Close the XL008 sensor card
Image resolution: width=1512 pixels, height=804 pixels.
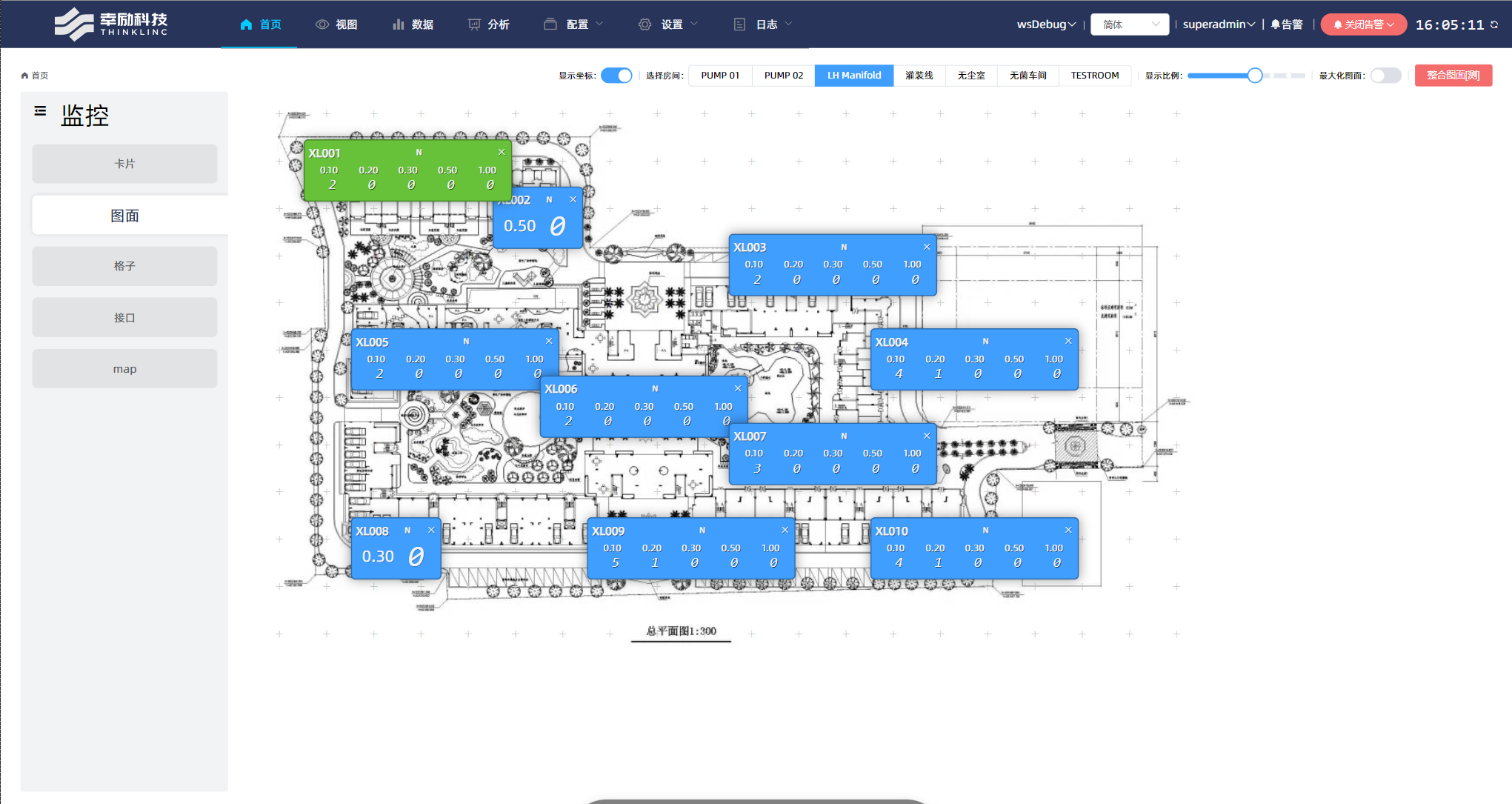[431, 530]
